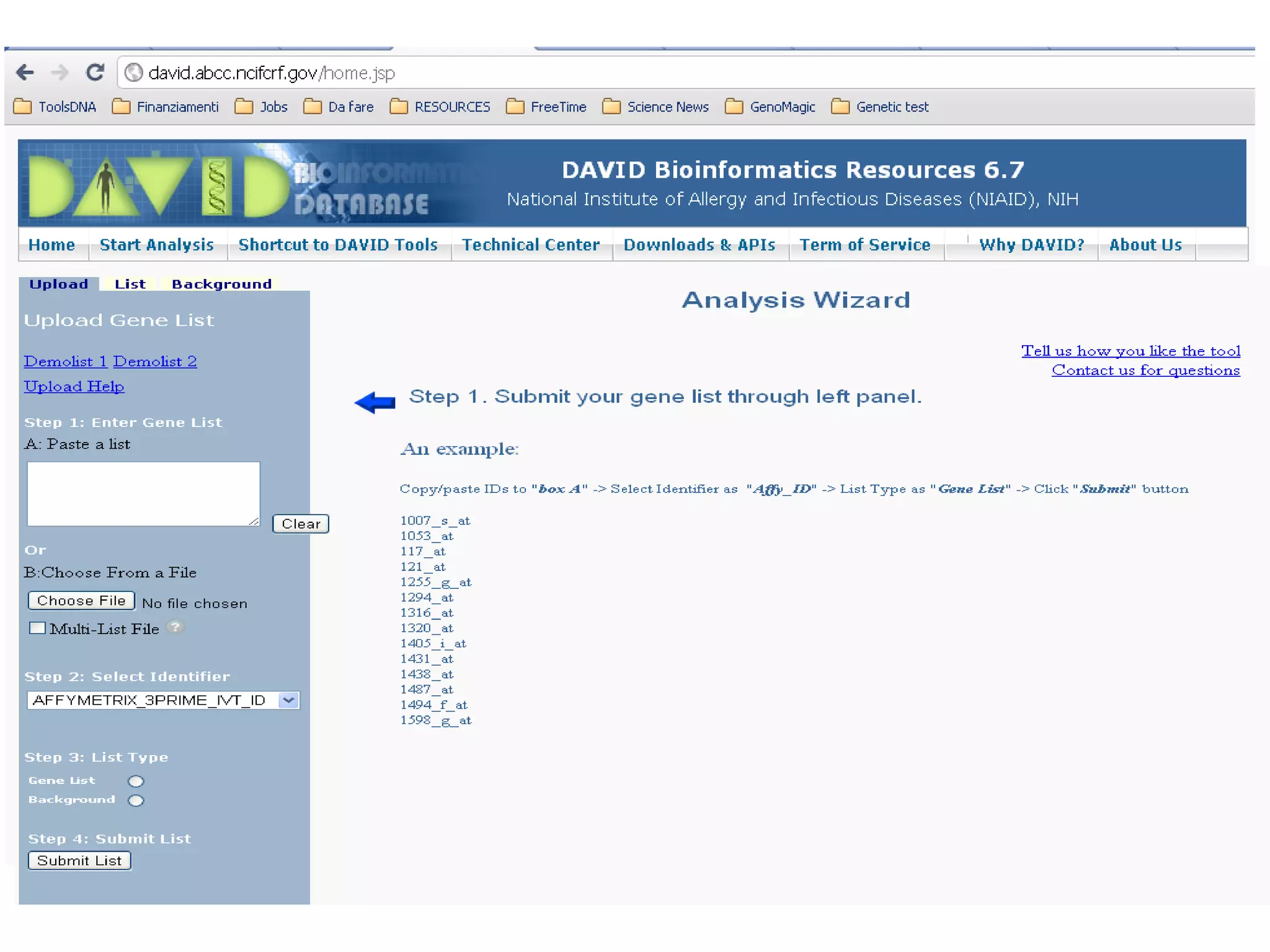
Task: Click the Paste a list text box
Action: 143,493
